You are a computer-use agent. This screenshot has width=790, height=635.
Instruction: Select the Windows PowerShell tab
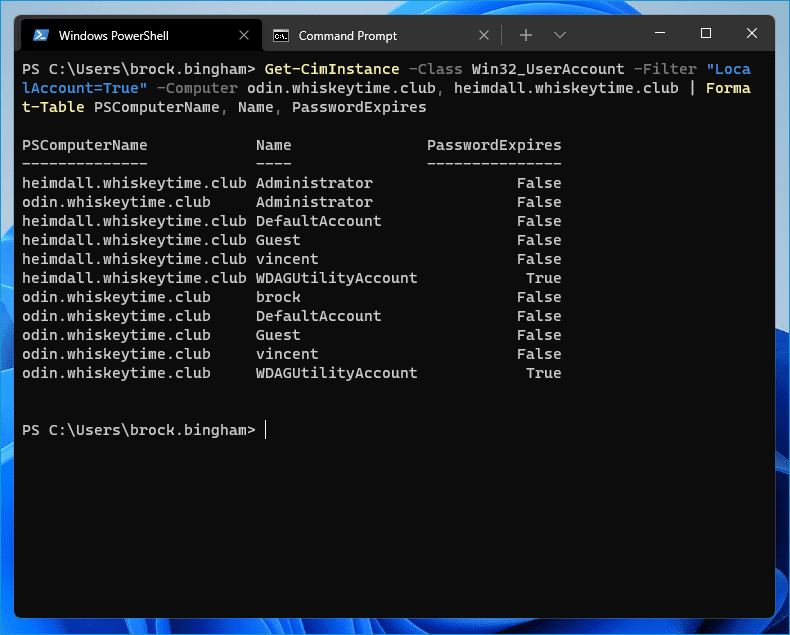coord(141,35)
